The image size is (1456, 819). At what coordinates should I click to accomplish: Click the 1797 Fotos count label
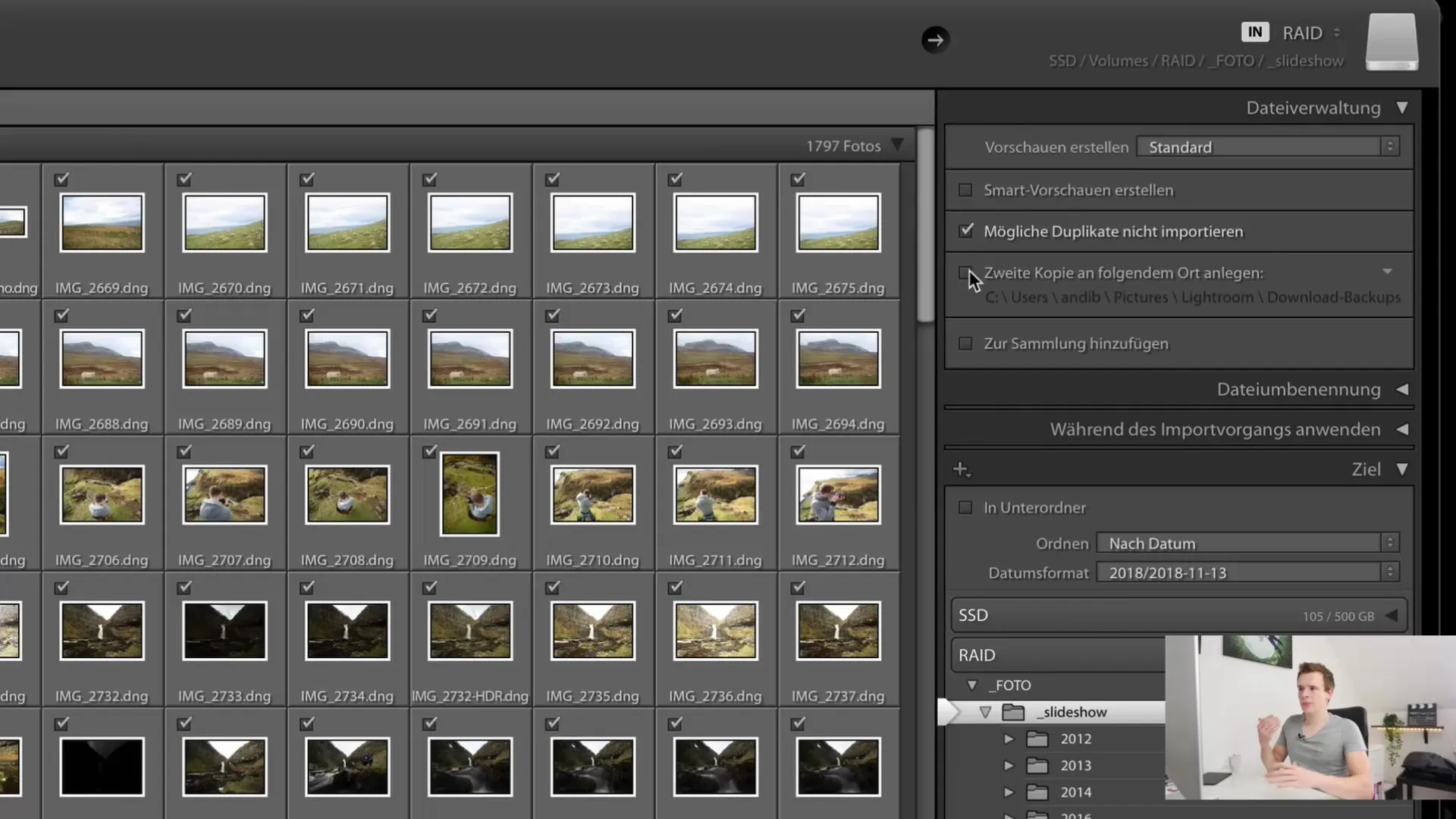843,146
